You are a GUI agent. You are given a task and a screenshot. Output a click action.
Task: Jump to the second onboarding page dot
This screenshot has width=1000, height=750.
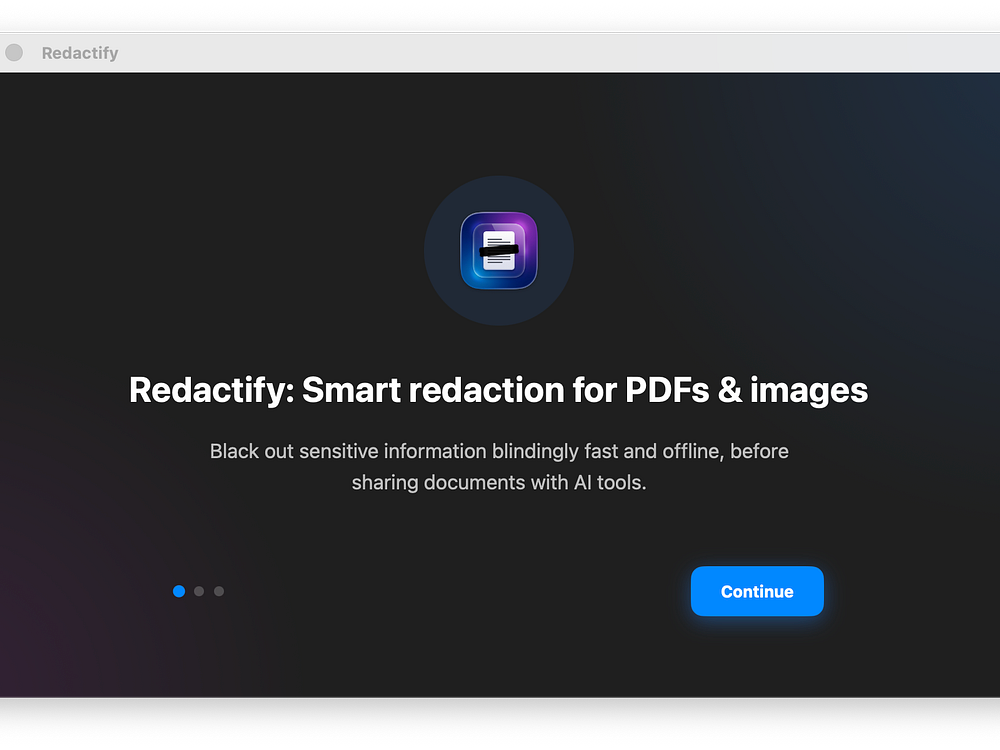[x=199, y=591]
